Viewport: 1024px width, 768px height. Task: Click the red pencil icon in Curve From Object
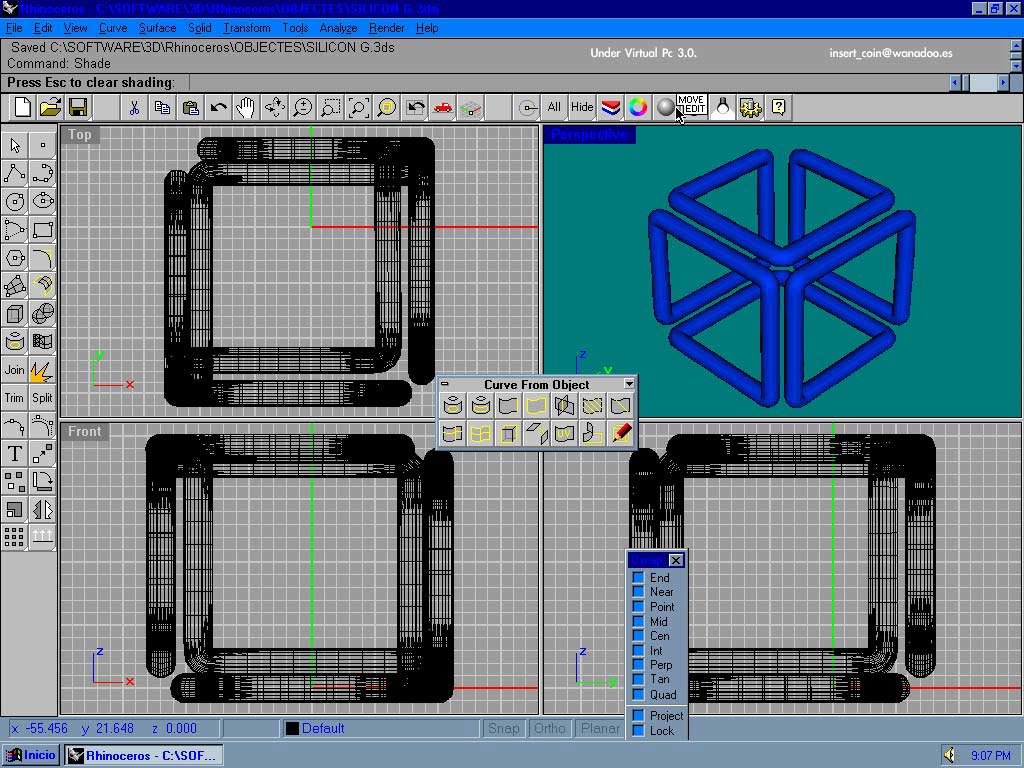pos(622,433)
